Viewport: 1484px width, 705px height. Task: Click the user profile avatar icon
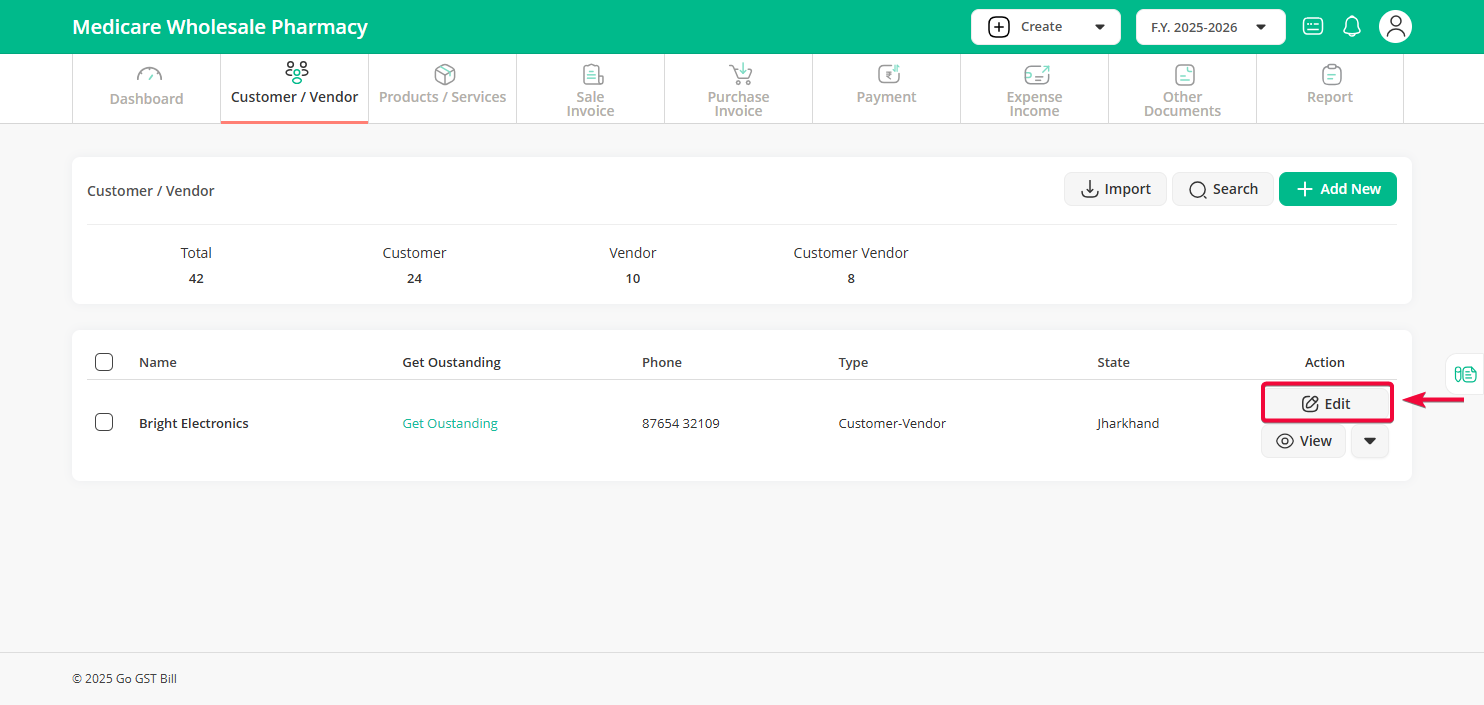point(1395,27)
